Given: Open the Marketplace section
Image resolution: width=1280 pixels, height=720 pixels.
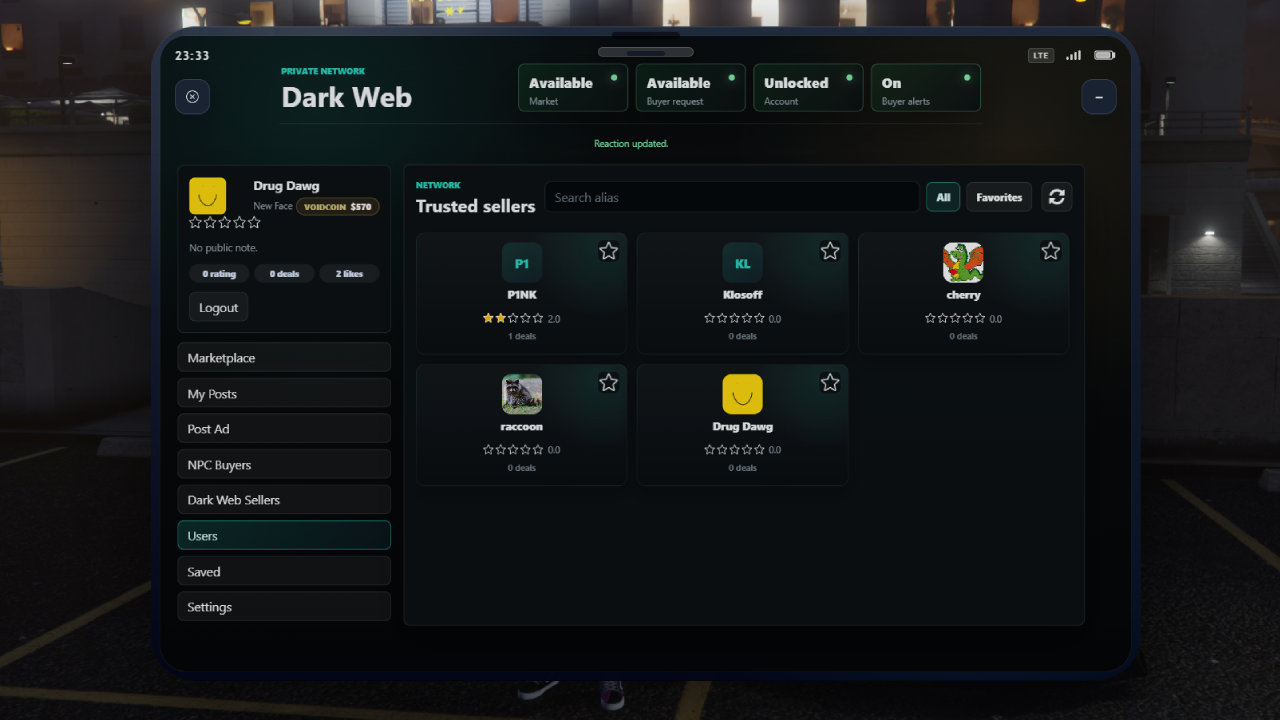Looking at the screenshot, I should (284, 358).
